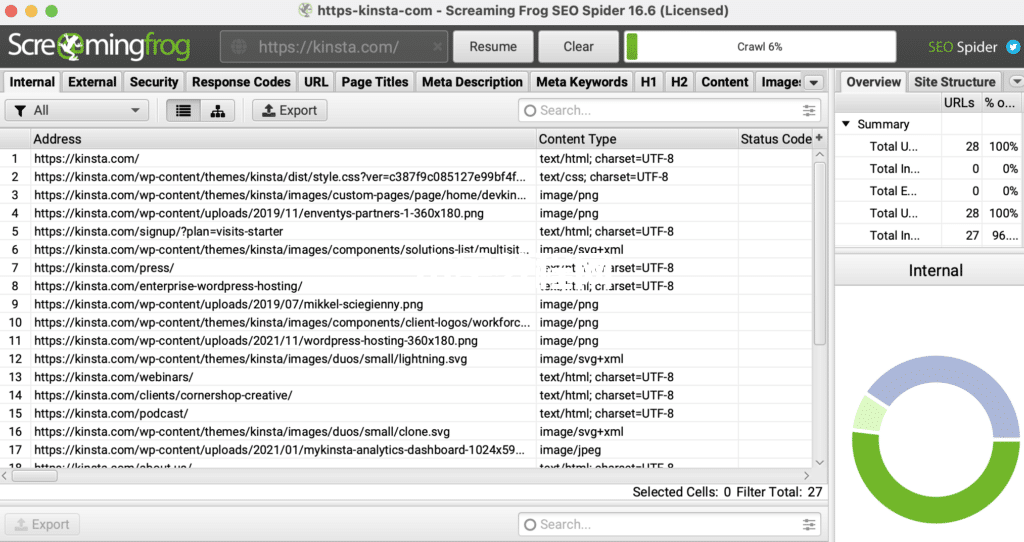Click the Crawl 6% progress bar
The image size is (1024, 542).
click(760, 47)
